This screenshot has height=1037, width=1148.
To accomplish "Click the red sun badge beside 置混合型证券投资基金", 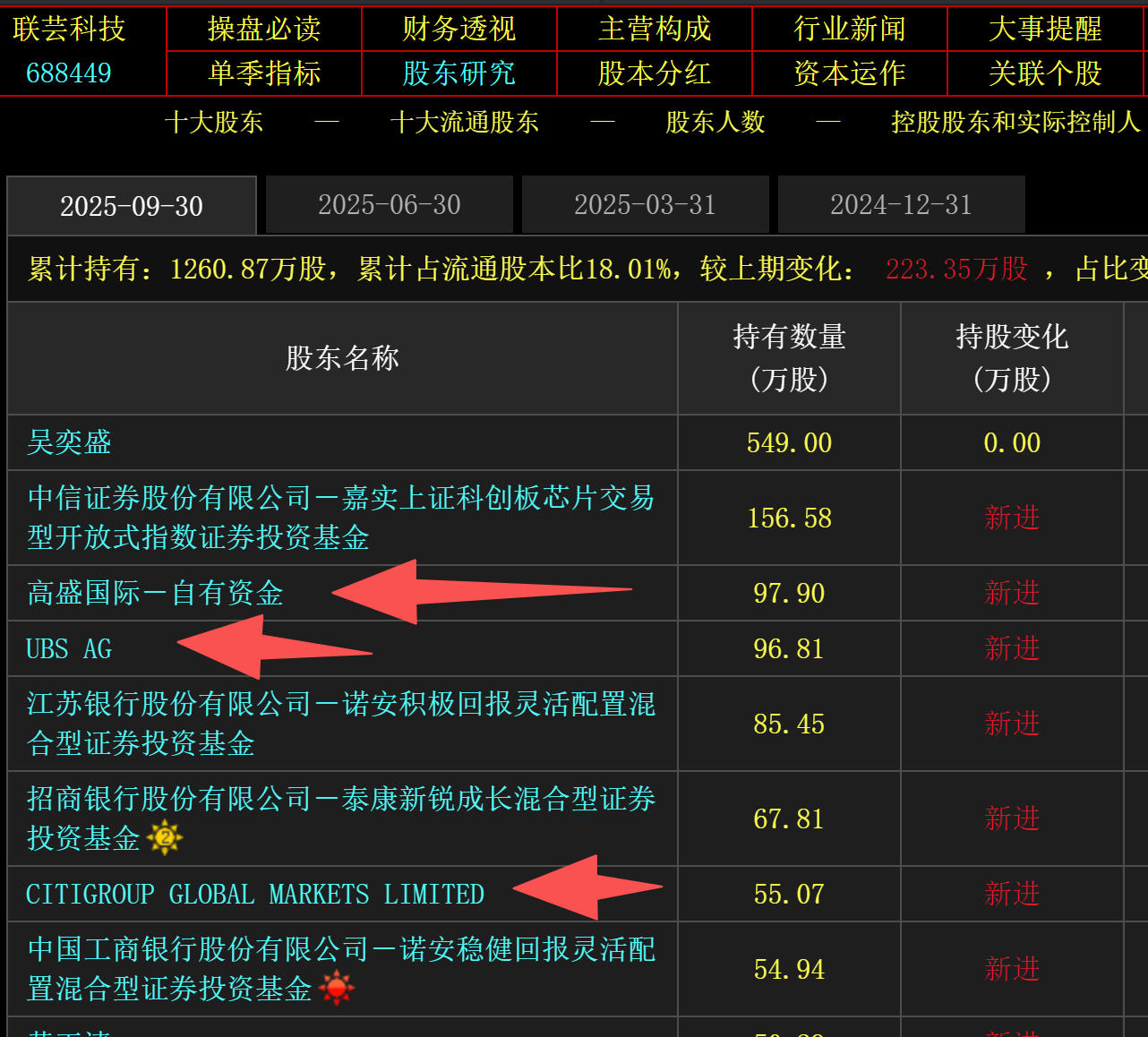I will click(x=337, y=988).
